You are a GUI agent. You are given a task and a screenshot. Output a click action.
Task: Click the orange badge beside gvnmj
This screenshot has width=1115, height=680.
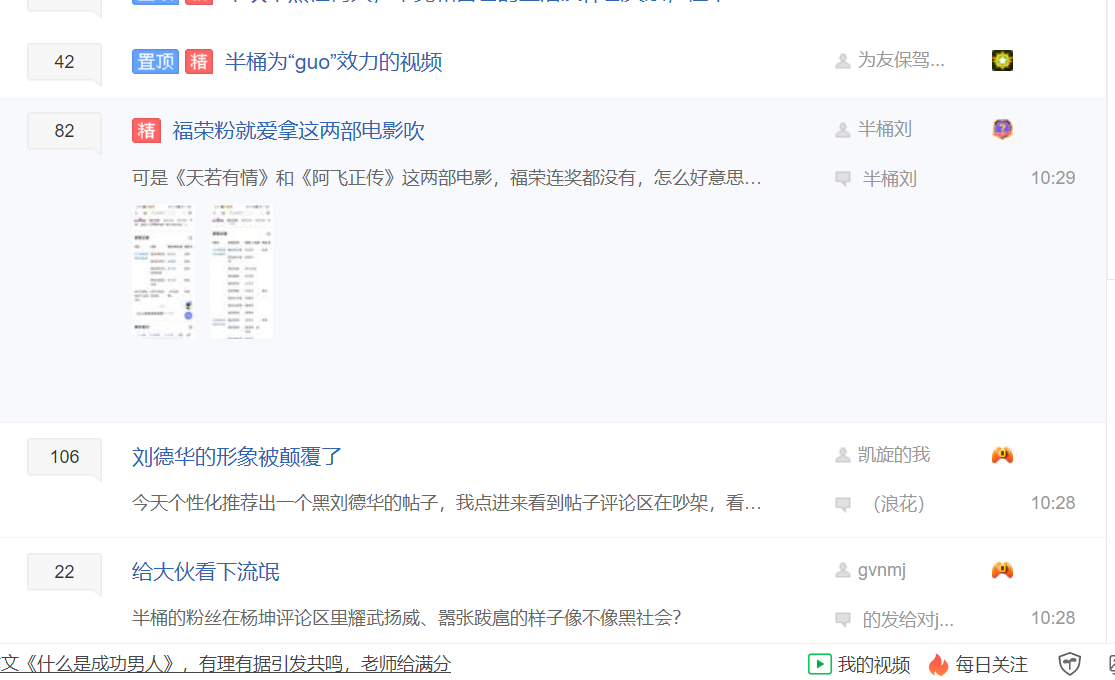coord(1002,570)
